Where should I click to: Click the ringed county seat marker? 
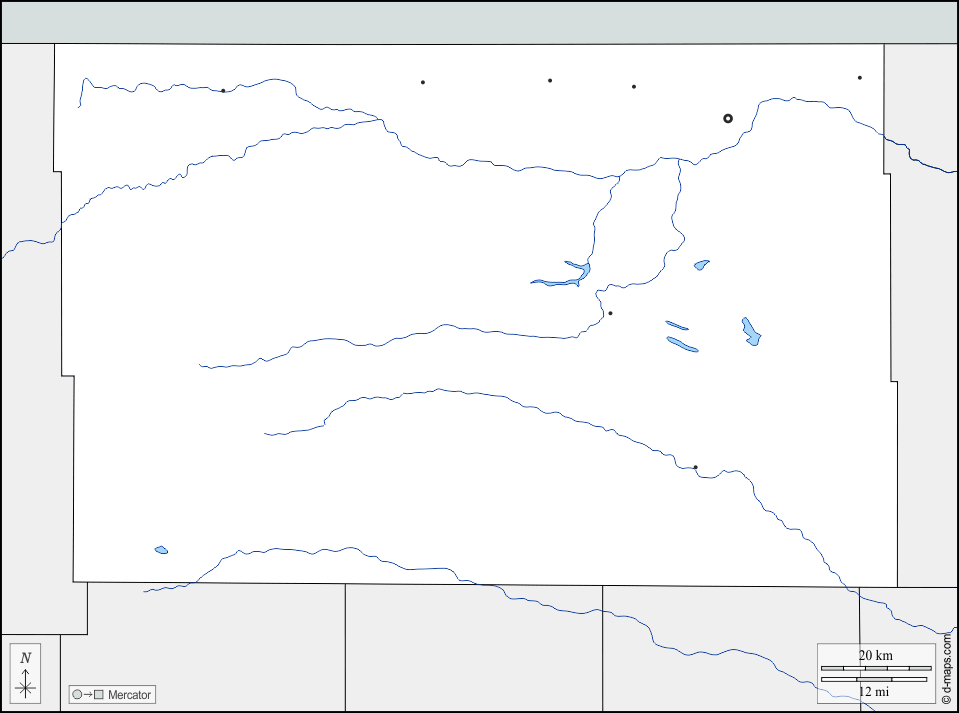pos(728,118)
